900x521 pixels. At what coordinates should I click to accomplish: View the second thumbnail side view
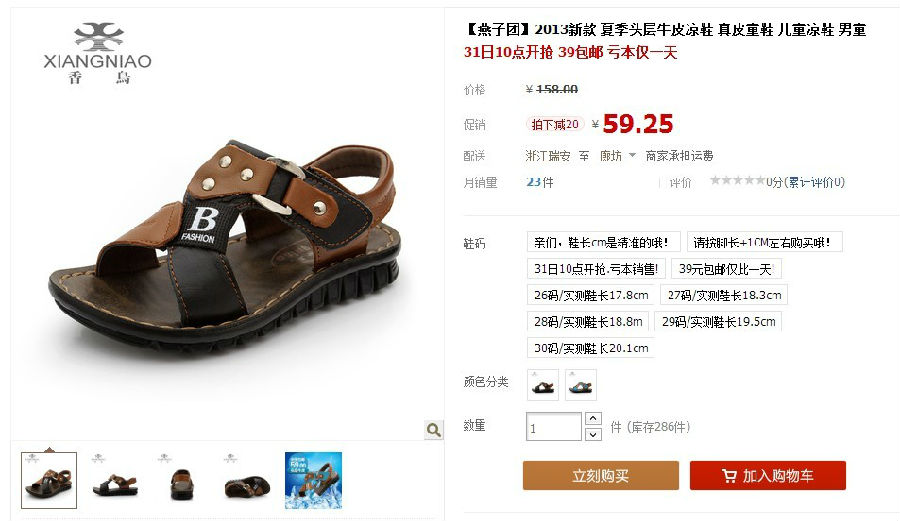[x=115, y=480]
